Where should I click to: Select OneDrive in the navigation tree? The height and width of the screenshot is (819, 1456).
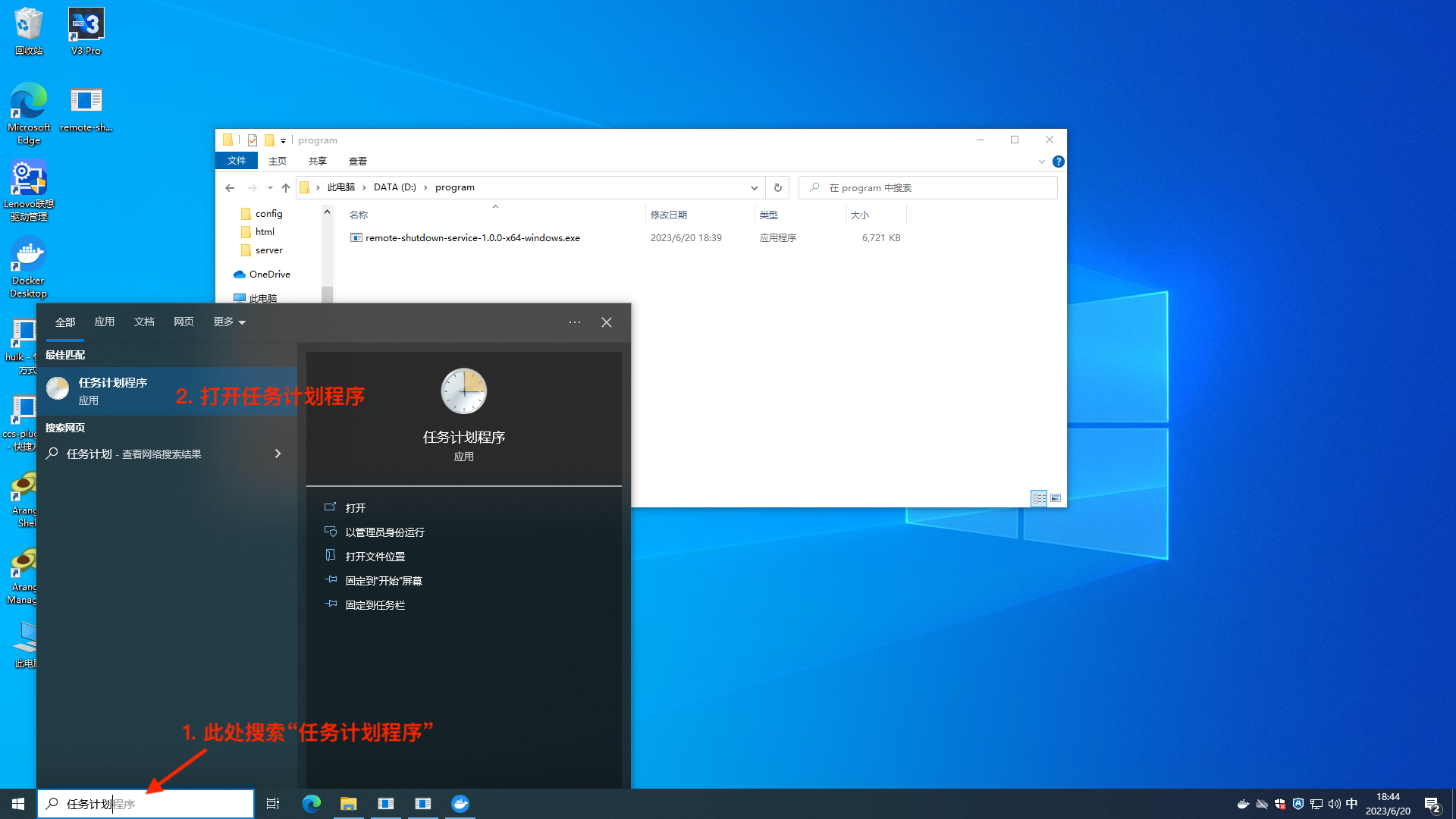pyautogui.click(x=269, y=275)
